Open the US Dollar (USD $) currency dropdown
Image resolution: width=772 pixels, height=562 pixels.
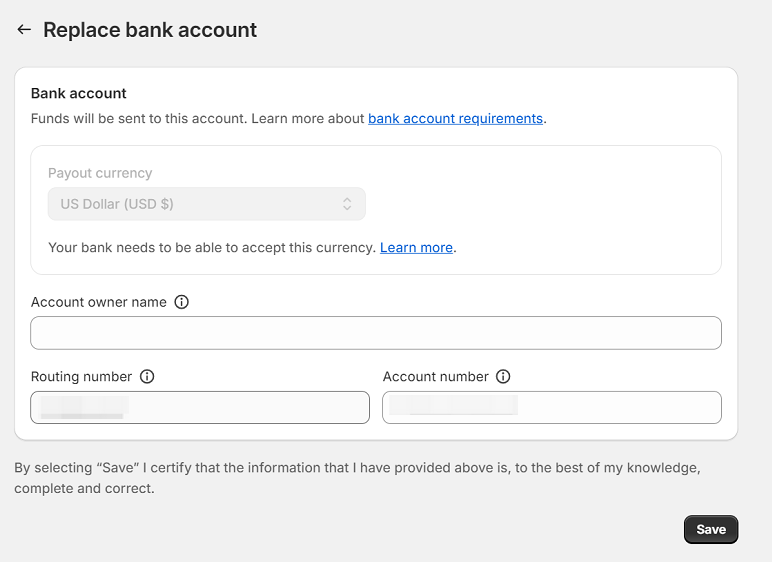[206, 204]
